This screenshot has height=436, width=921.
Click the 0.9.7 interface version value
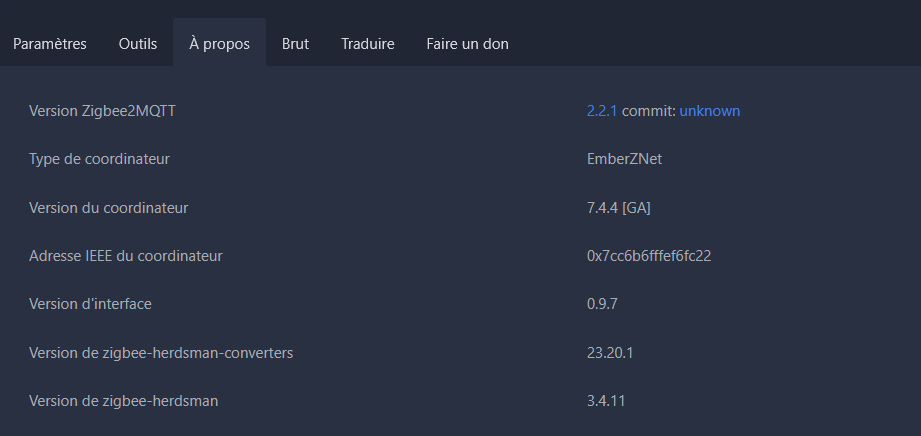pyautogui.click(x=602, y=304)
